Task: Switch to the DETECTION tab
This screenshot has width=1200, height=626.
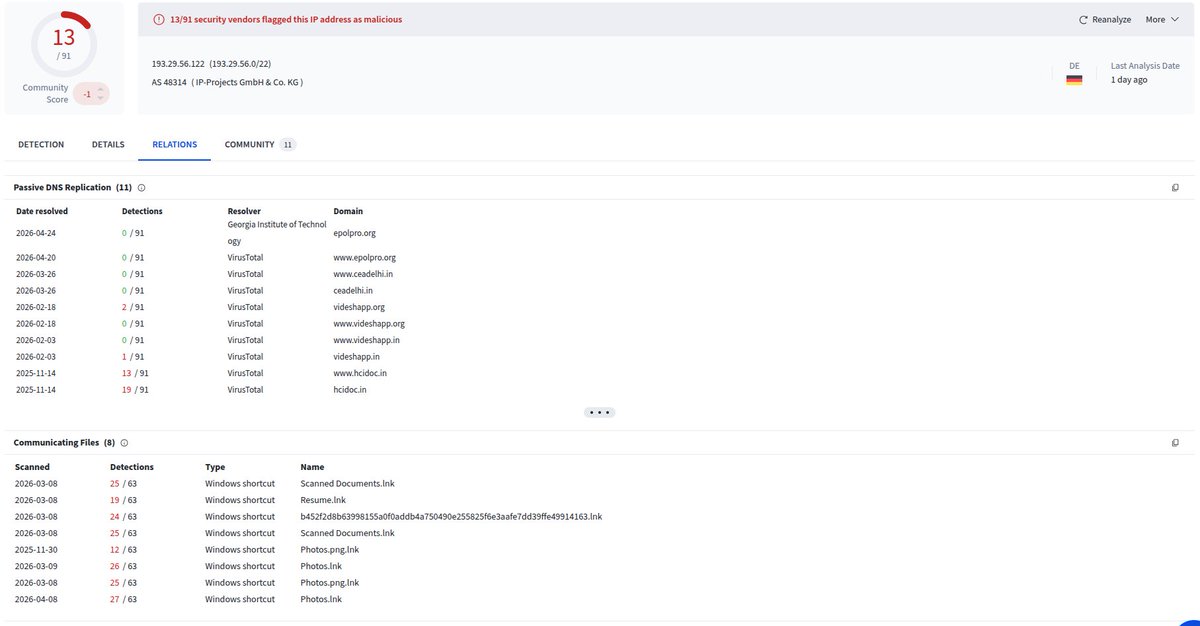Action: 41,145
